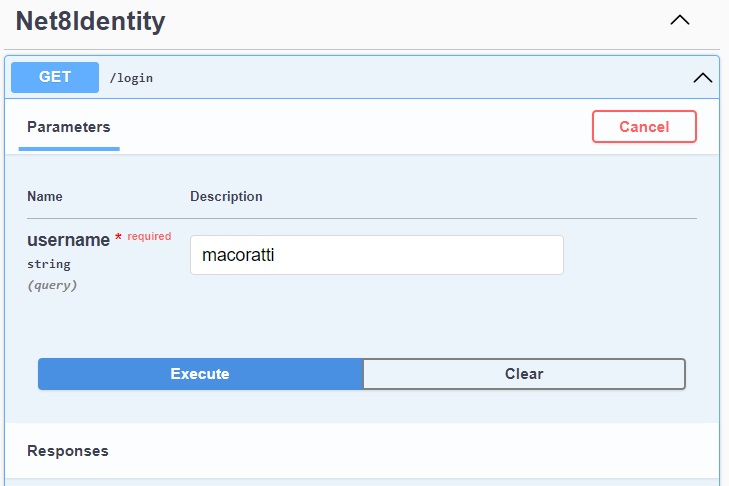Click the Responses section heading
Screen dimensions: 729x486
(68, 451)
